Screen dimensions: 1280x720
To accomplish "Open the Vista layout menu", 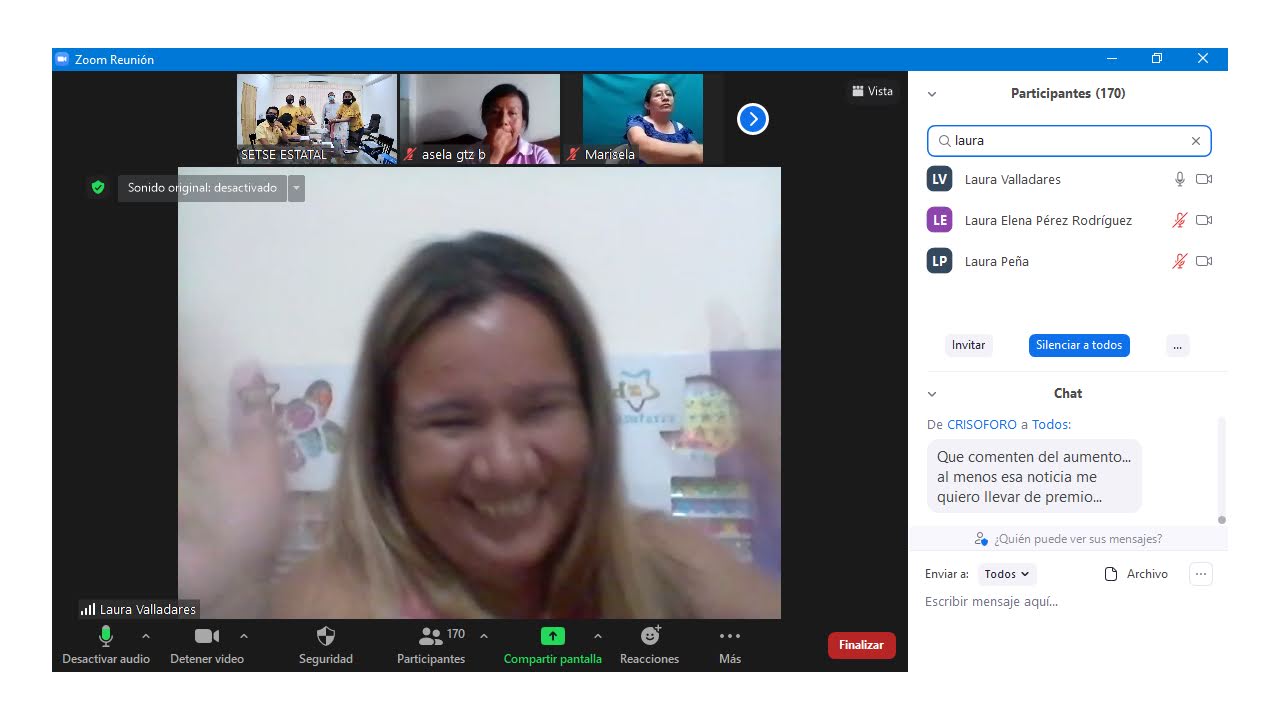I will (x=872, y=91).
